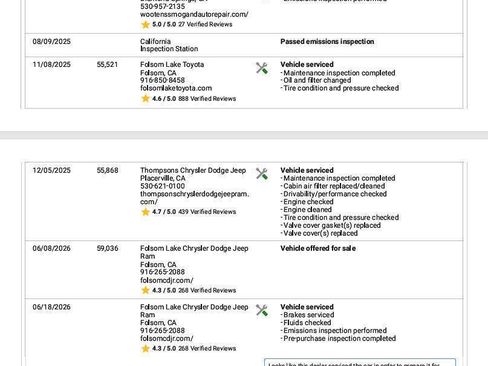The image size is (488, 366).
Task: Visit the thompsonschryslerdodgejeepram.com website link
Action: click(194, 198)
